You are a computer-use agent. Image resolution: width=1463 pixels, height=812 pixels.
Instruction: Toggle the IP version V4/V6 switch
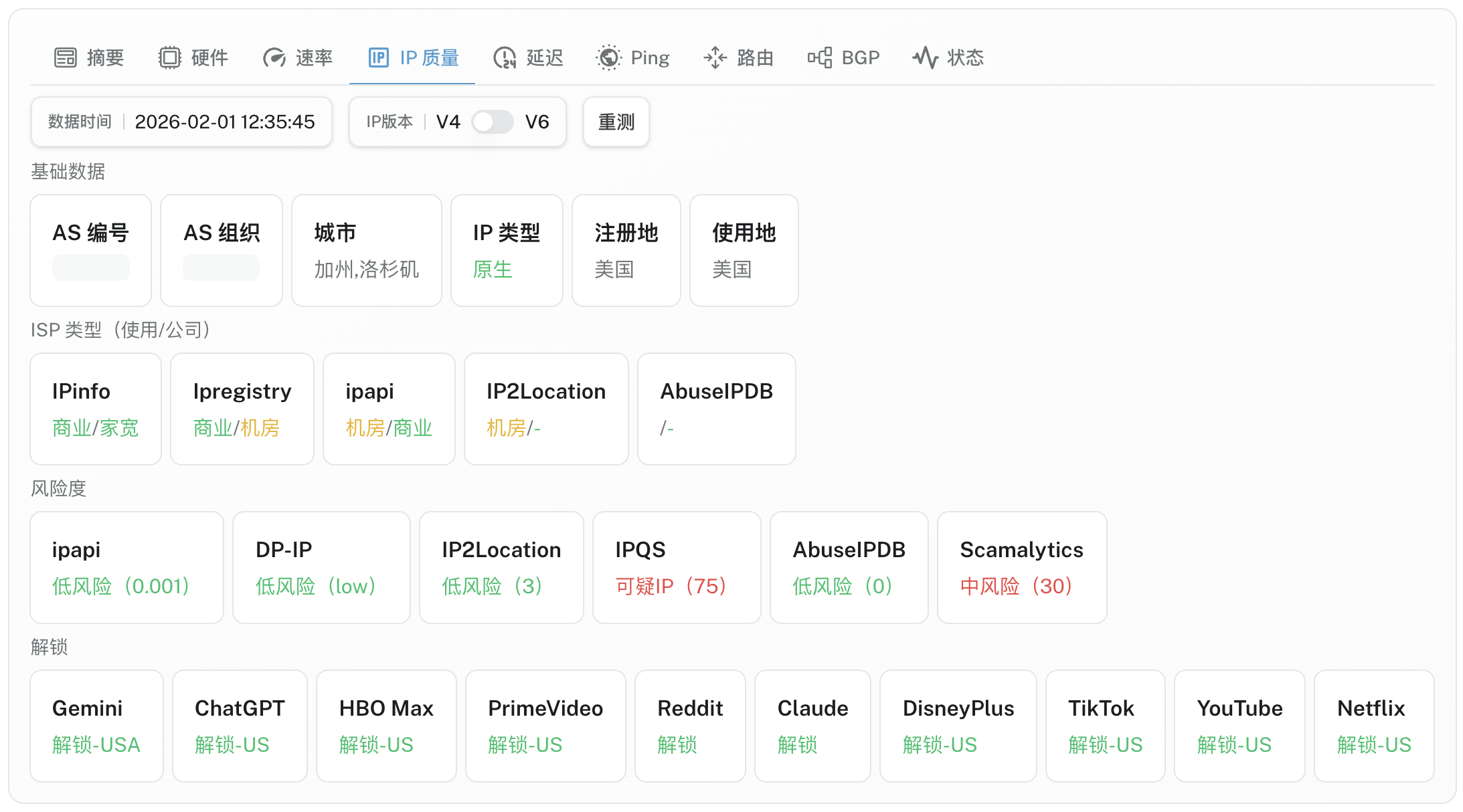point(492,122)
